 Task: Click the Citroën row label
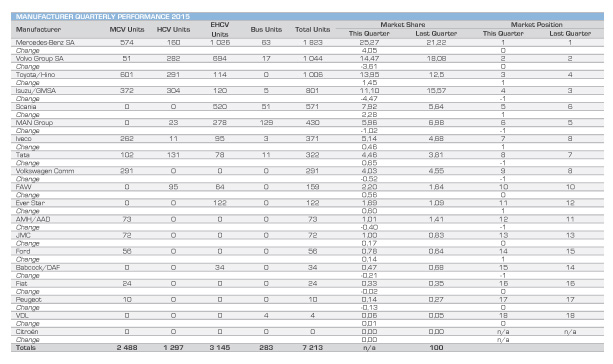pos(27,331)
